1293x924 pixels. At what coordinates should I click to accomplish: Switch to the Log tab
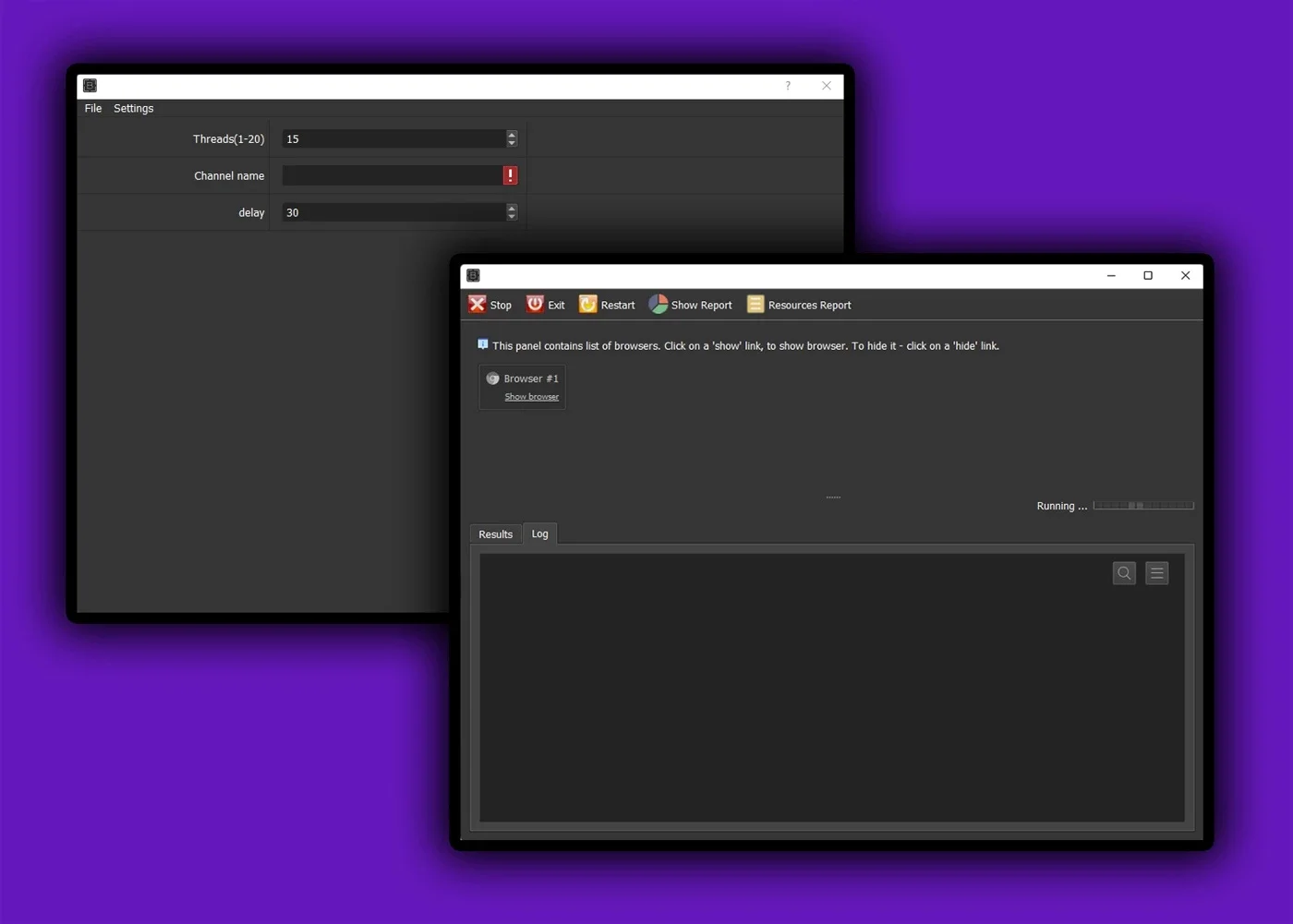click(x=540, y=534)
